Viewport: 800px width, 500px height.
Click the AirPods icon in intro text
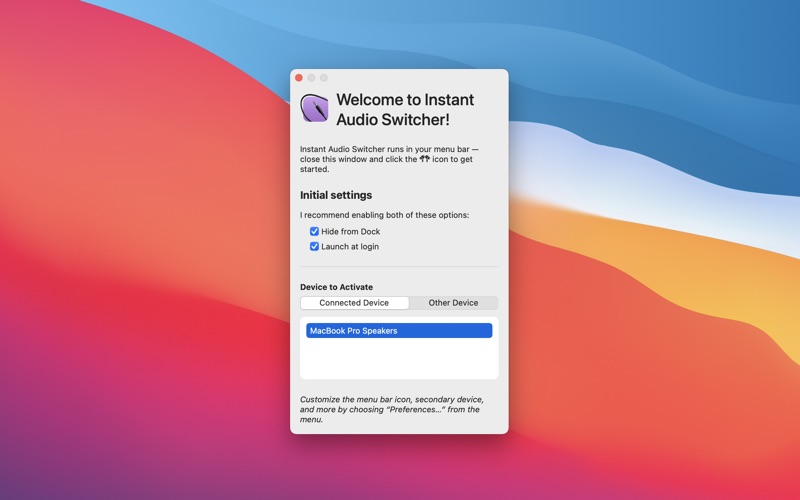[424, 159]
